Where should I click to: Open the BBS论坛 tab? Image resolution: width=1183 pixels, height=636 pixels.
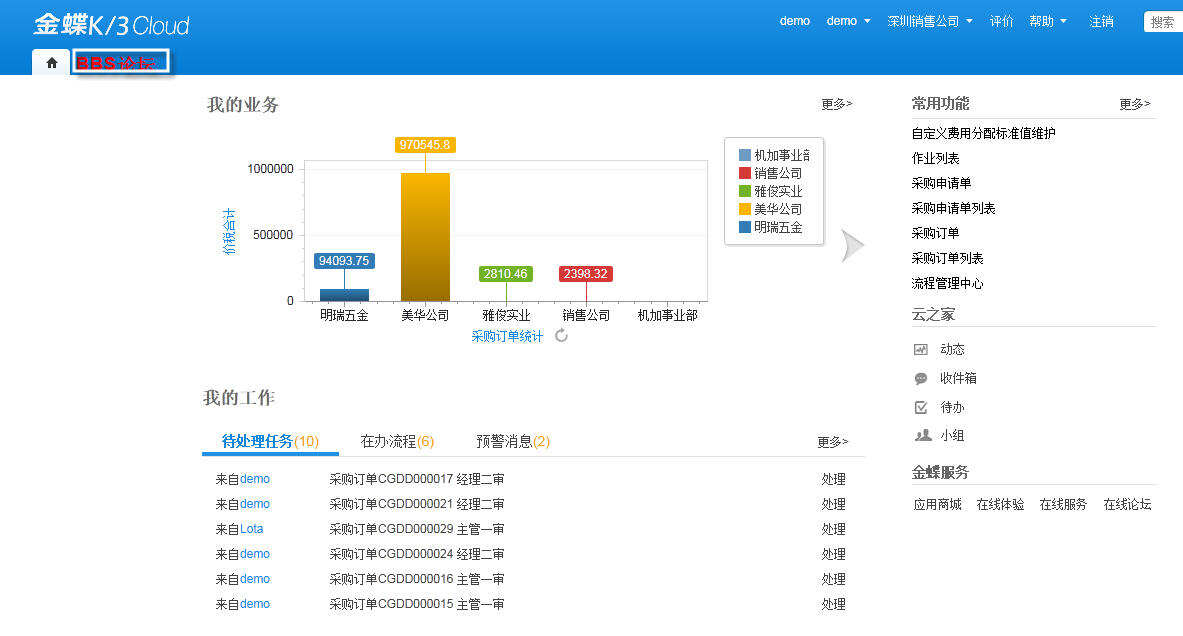[121, 63]
